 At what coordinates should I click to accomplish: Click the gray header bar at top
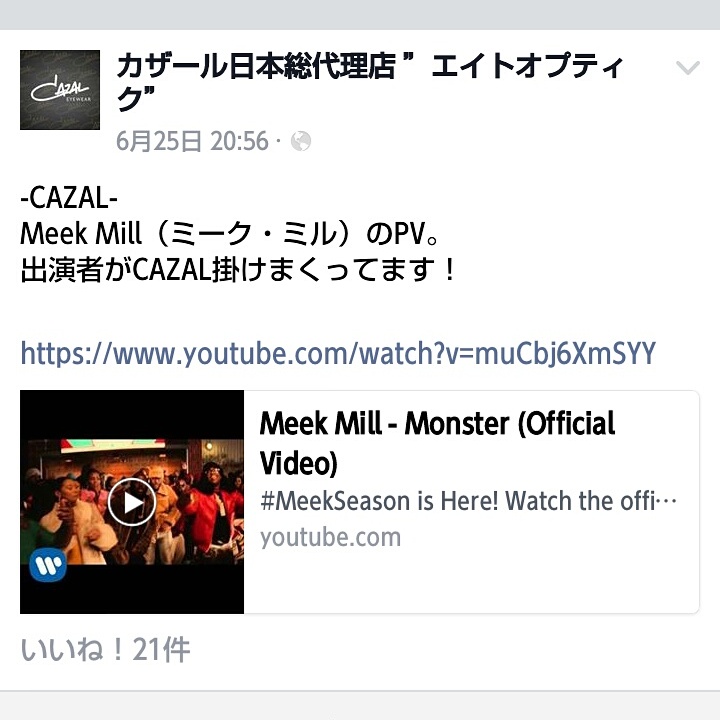(x=360, y=15)
